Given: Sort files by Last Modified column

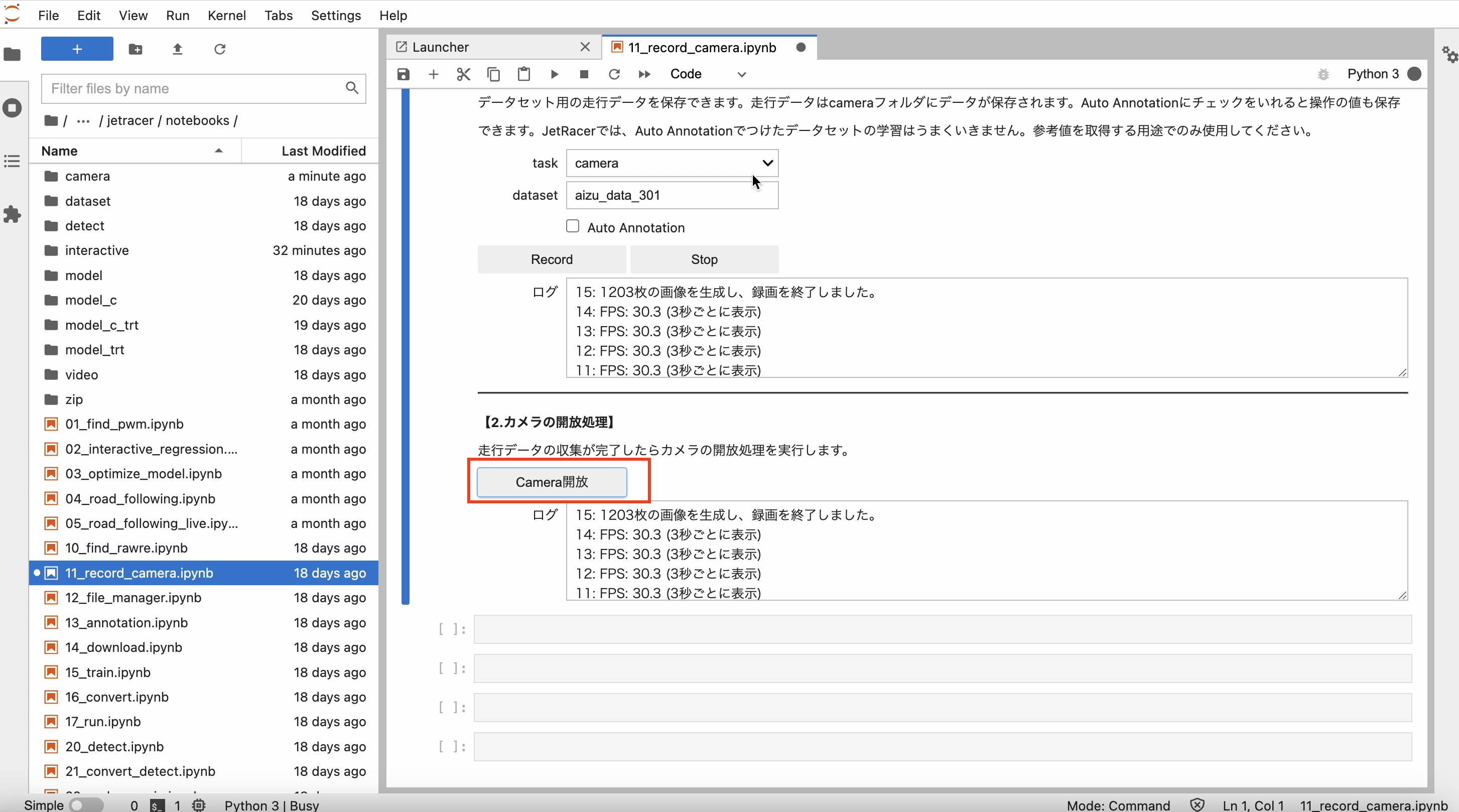Looking at the screenshot, I should [x=310, y=151].
